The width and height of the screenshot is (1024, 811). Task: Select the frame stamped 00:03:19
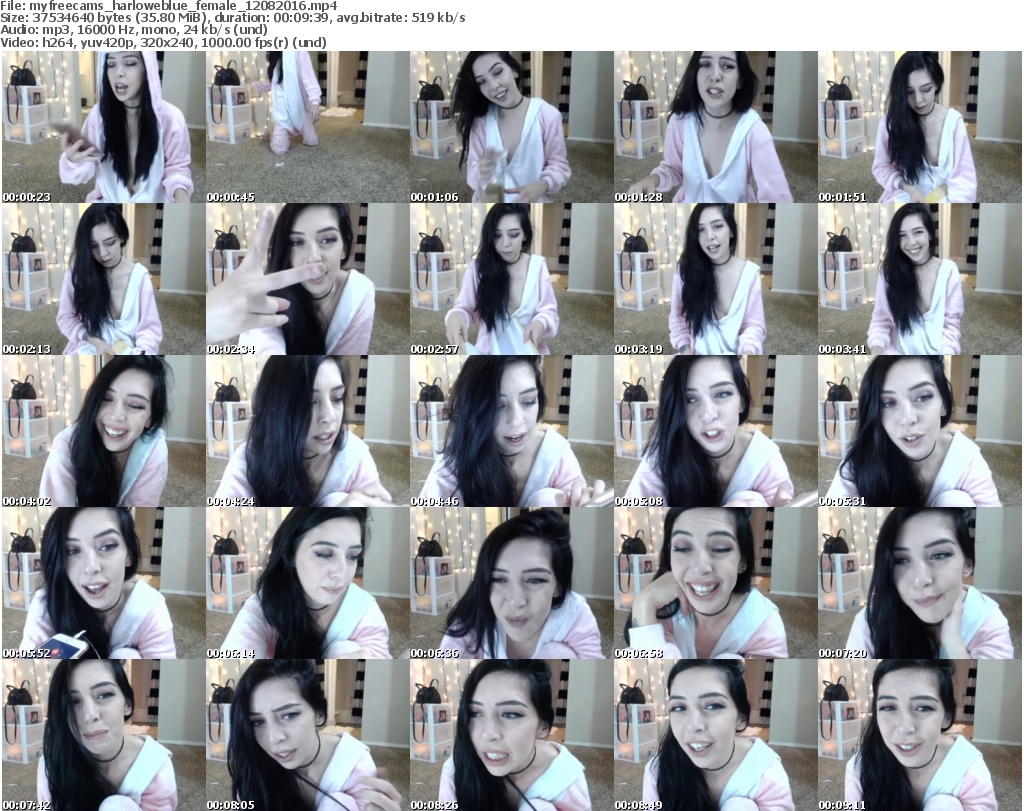click(716, 279)
